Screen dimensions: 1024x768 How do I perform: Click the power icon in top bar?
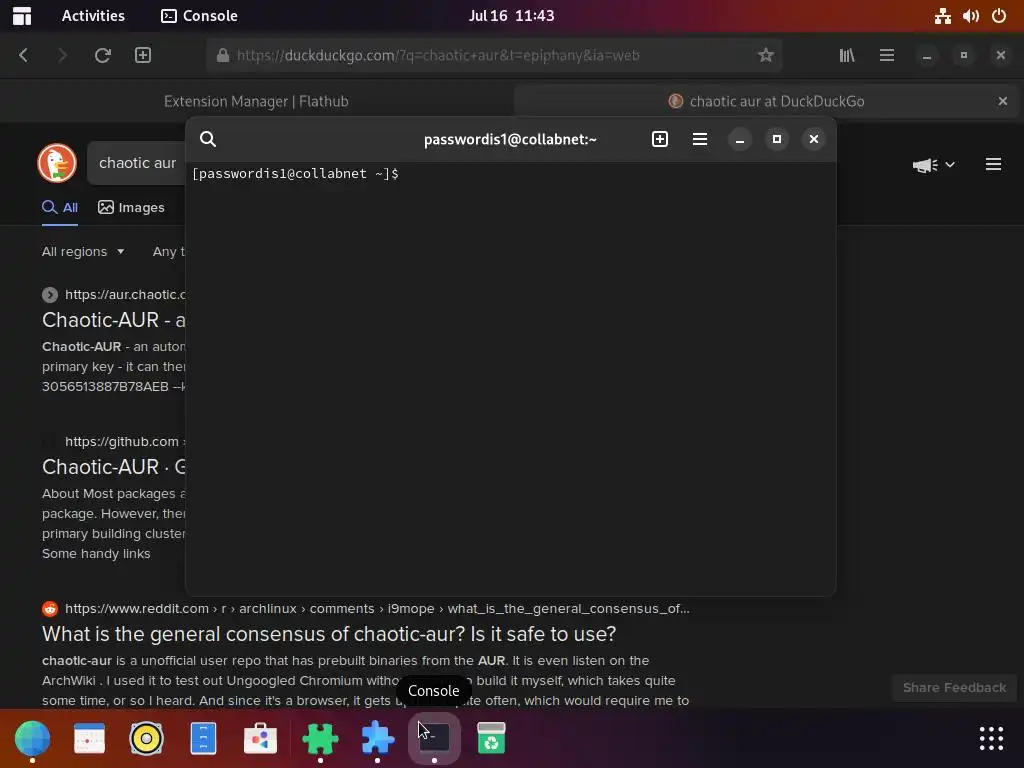pos(999,16)
